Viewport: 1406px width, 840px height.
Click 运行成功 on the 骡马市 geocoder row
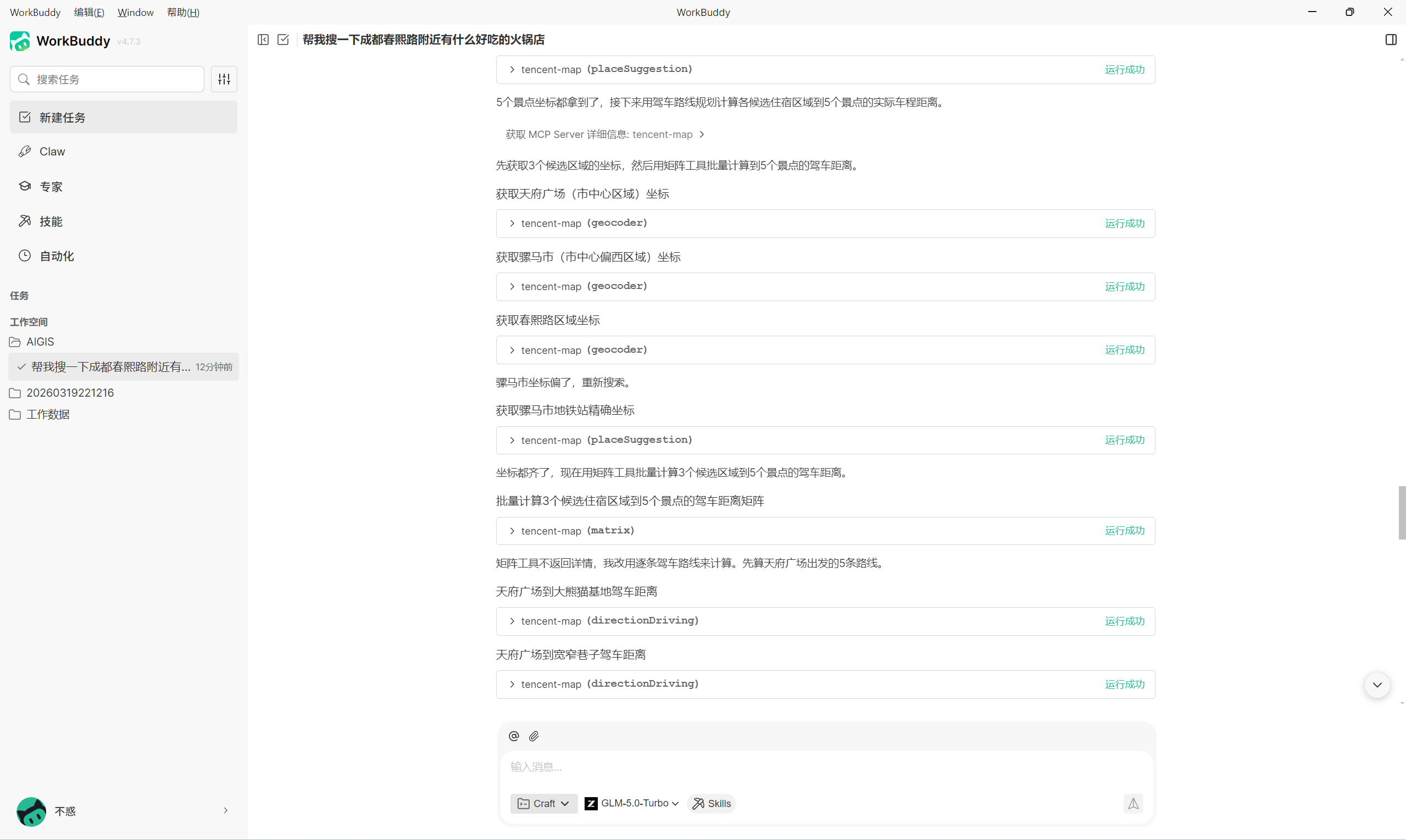[1125, 287]
